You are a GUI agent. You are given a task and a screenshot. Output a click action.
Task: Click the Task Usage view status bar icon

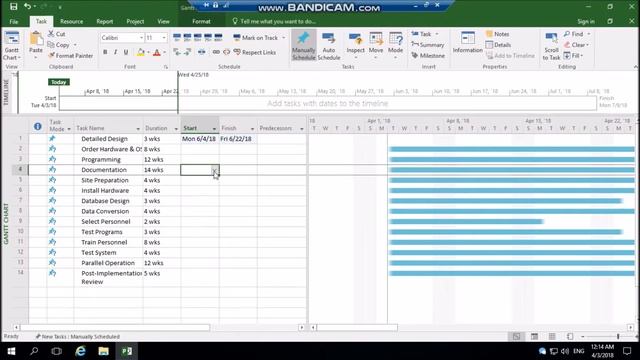pyautogui.click(x=534, y=336)
